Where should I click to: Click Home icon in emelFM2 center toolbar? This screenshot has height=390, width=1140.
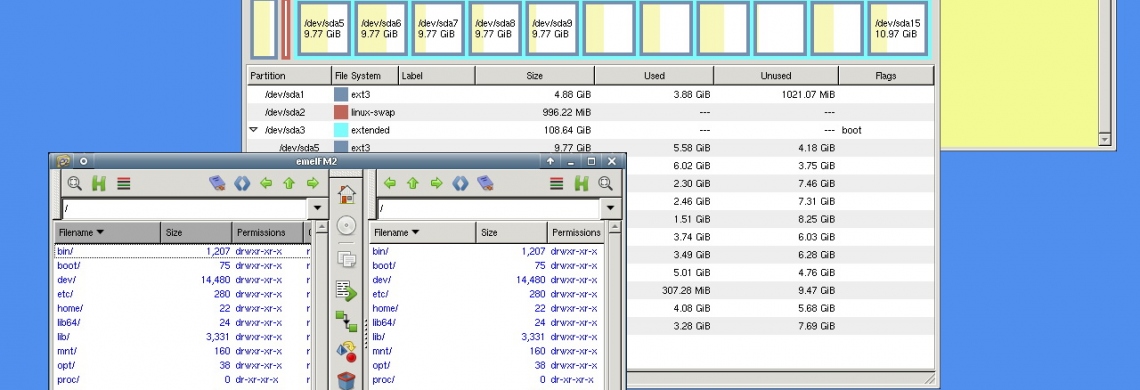tap(347, 194)
